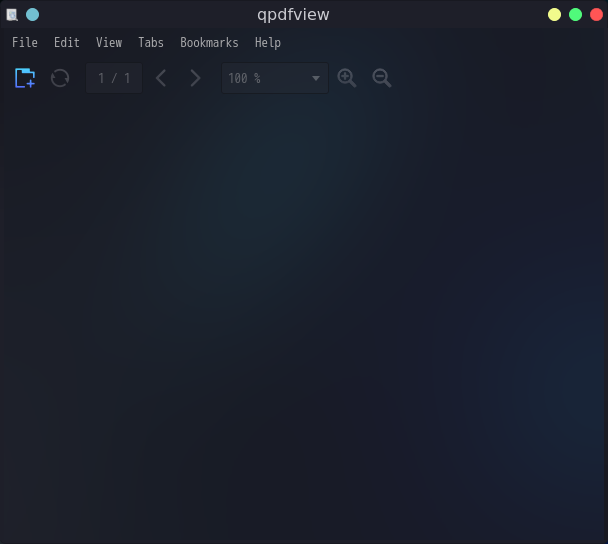This screenshot has width=608, height=544.
Task: Click the teal circle titlebar button
Action: pyautogui.click(x=33, y=15)
